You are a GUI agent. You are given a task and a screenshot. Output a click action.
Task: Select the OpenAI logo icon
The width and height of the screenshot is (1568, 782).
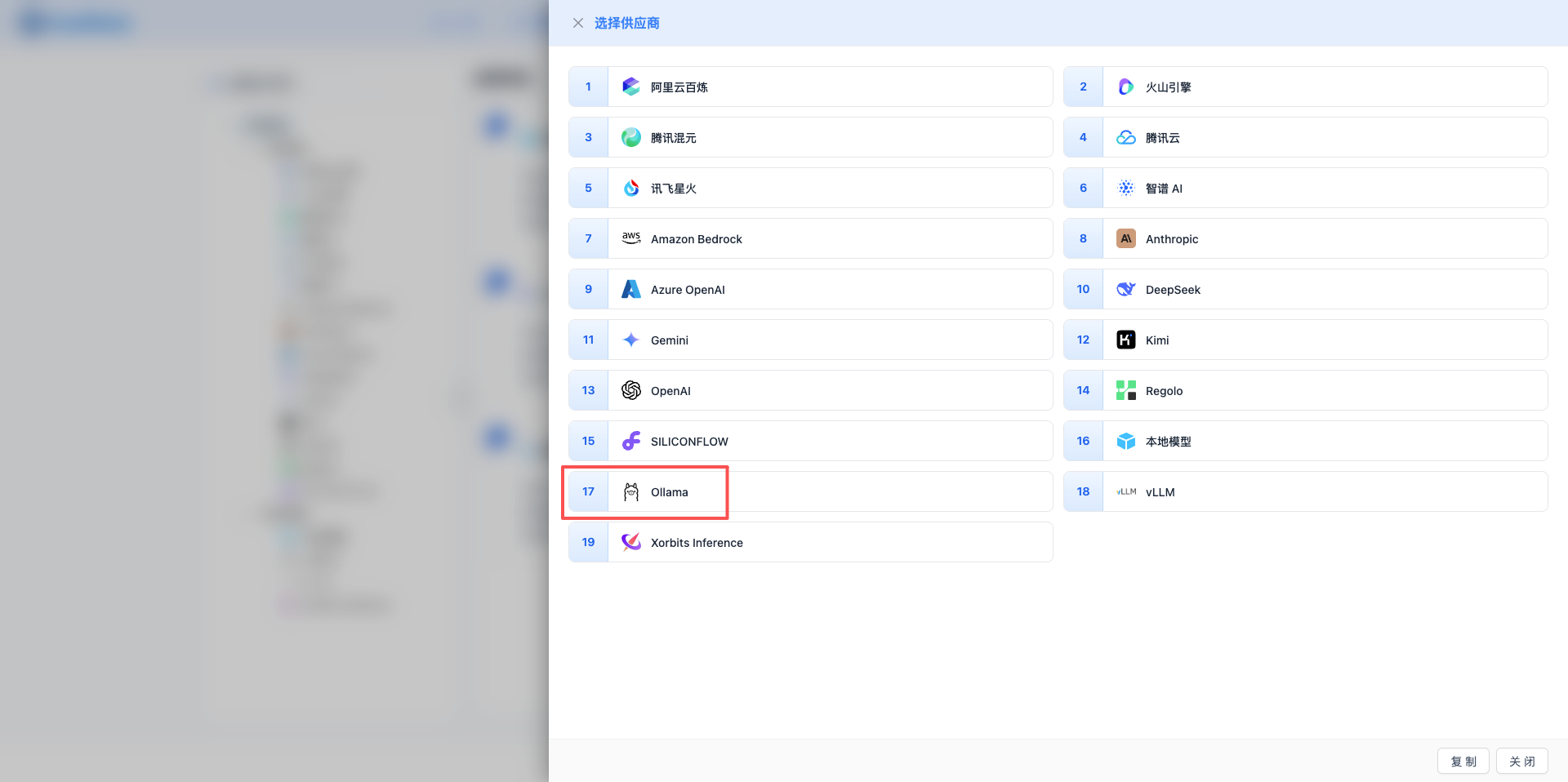[630, 390]
